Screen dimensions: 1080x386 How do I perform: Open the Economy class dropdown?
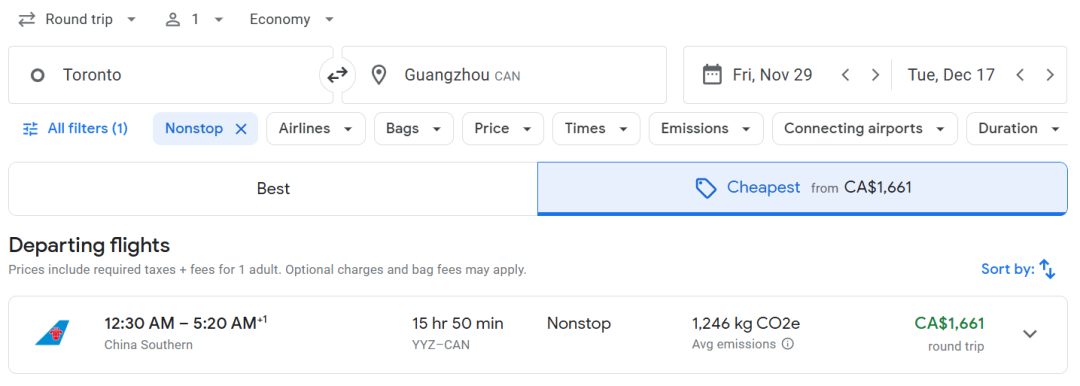click(292, 19)
